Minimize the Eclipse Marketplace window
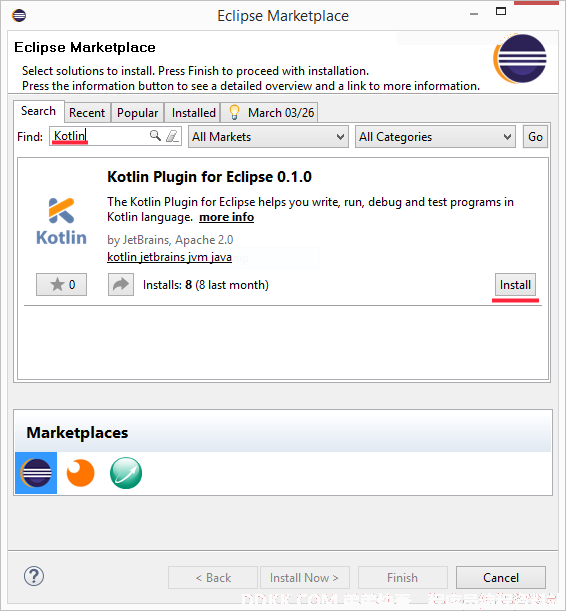Image resolution: width=566 pixels, height=611 pixels. [474, 14]
